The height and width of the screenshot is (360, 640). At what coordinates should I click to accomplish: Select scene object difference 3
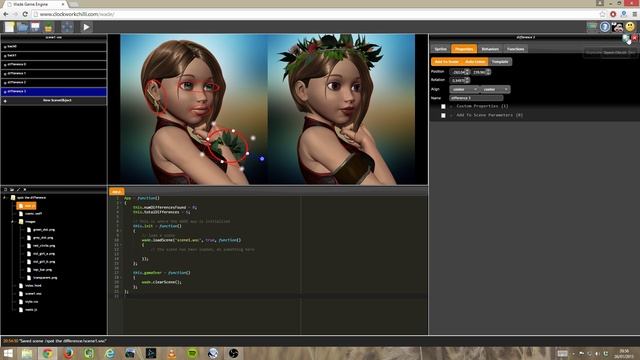(53, 91)
